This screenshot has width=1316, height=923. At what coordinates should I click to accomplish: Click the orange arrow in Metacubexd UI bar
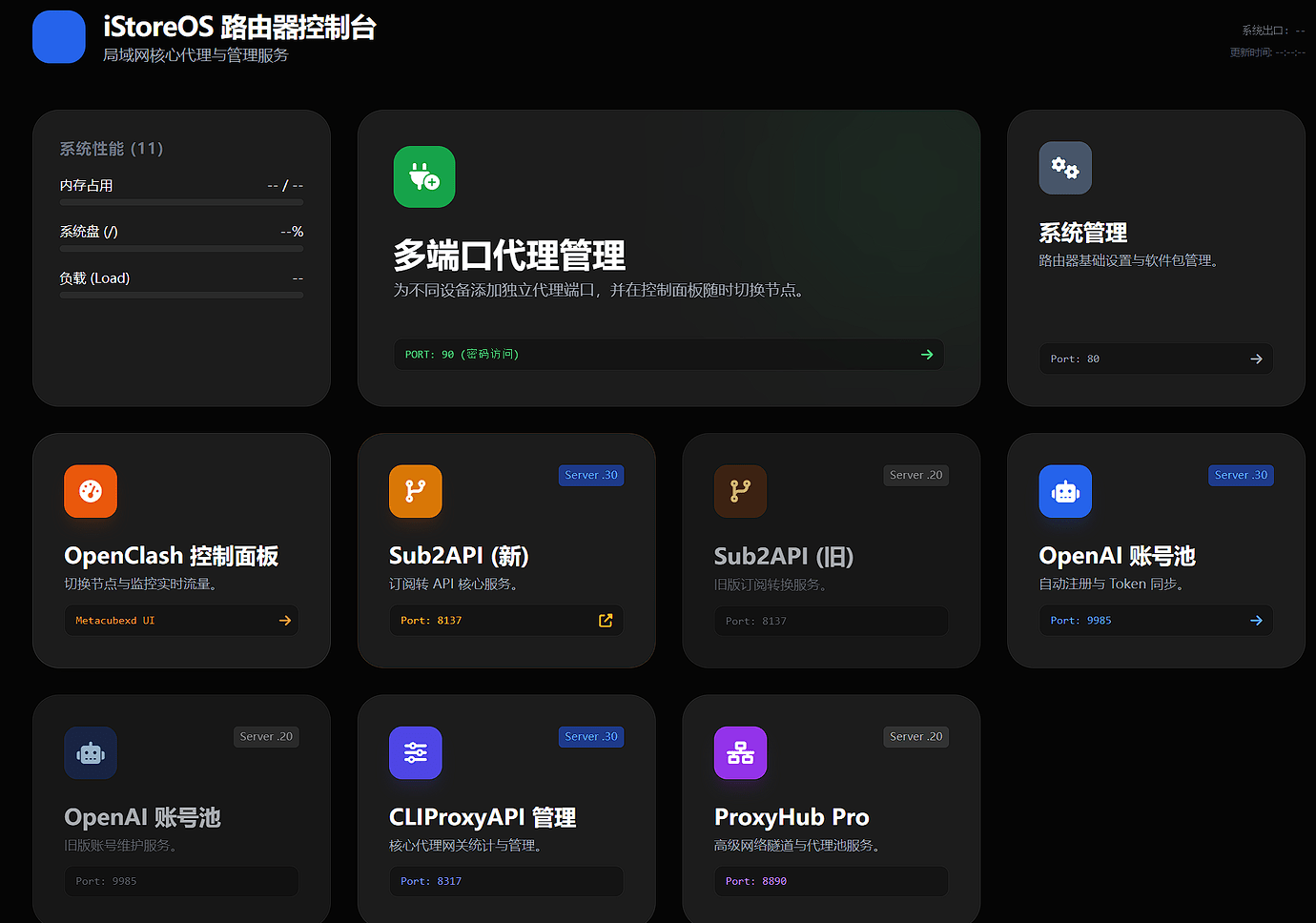285,620
